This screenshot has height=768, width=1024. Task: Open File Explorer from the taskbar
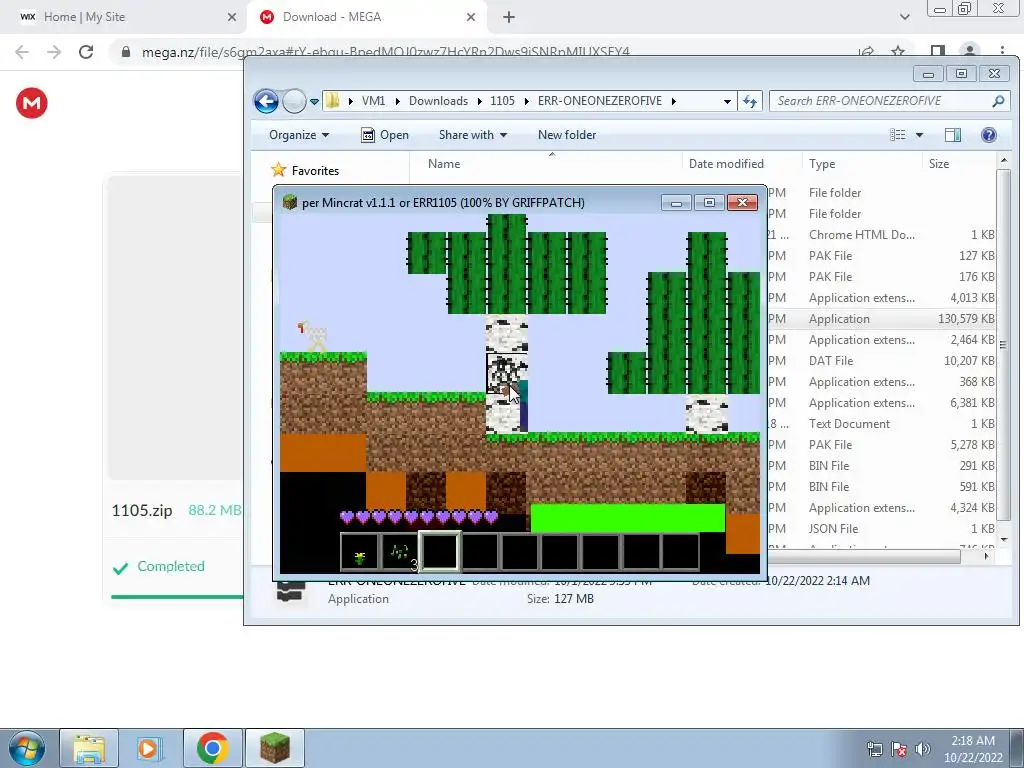89,748
